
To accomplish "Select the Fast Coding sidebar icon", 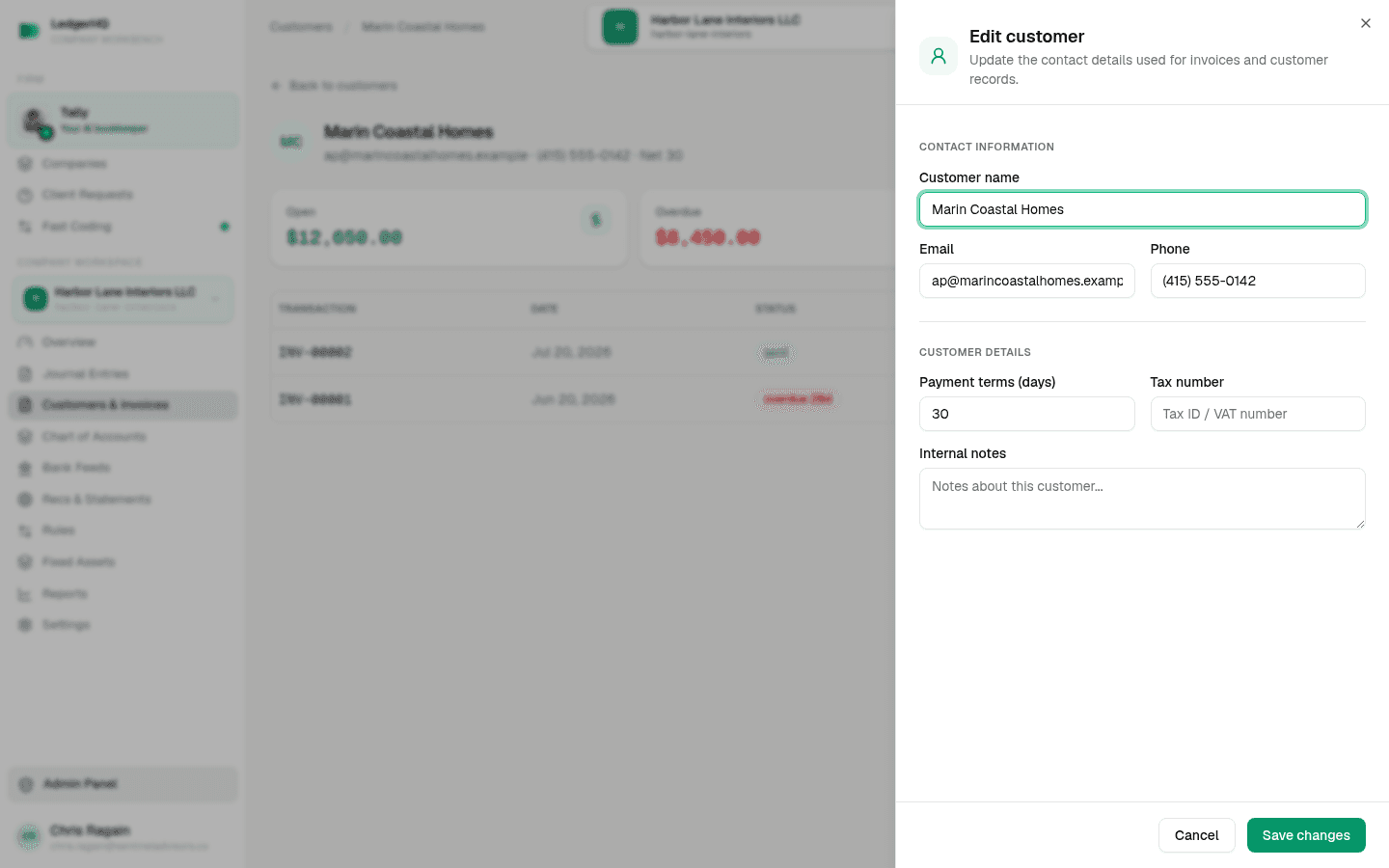I will 26,227.
